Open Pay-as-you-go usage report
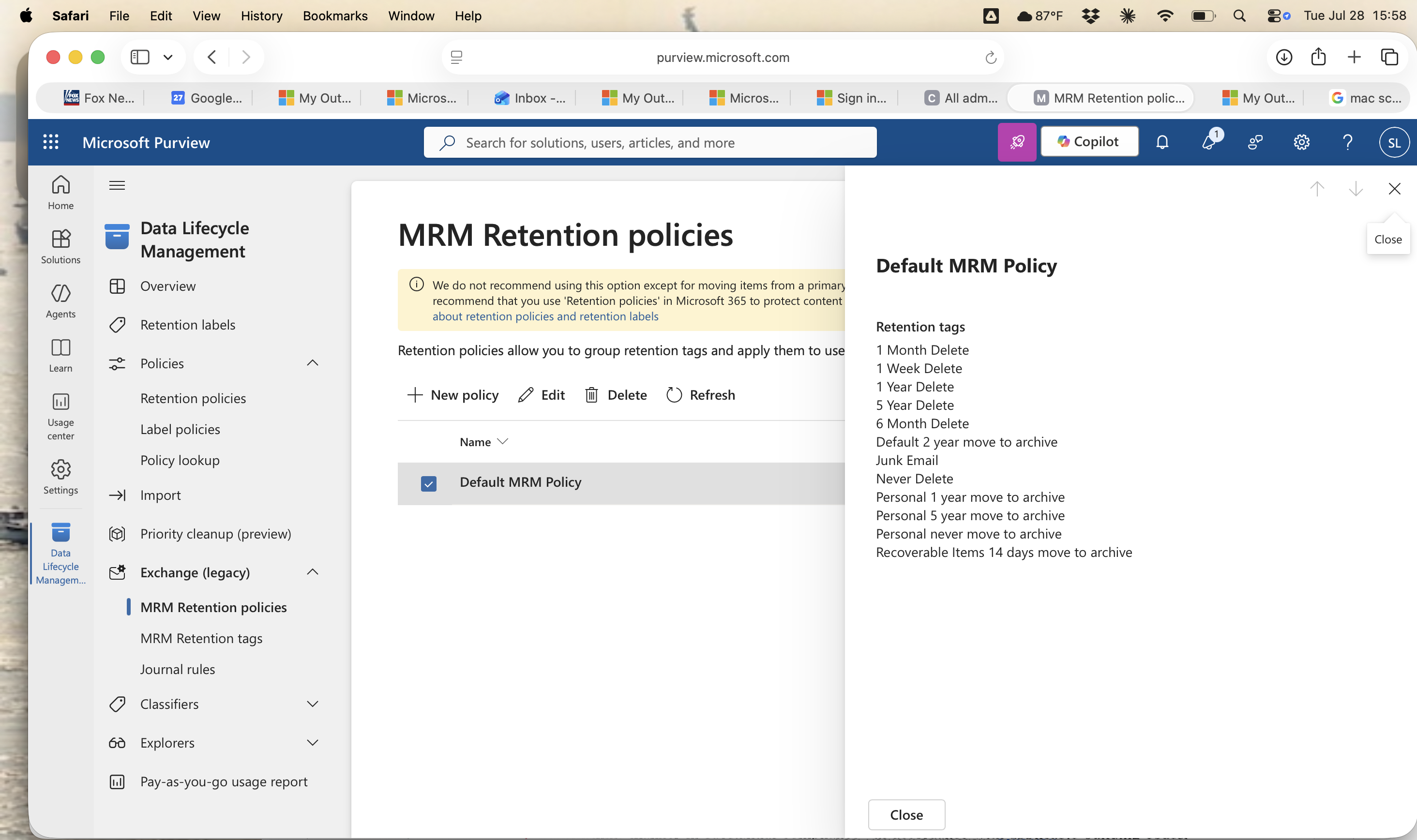This screenshot has width=1417, height=840. pos(224,781)
